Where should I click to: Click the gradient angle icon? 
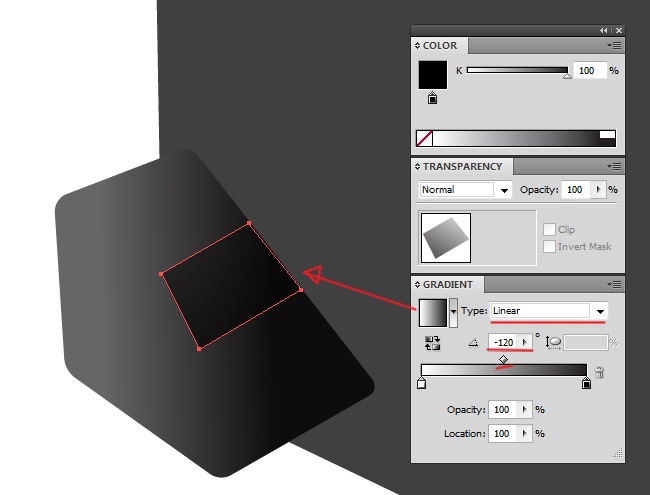(x=473, y=343)
